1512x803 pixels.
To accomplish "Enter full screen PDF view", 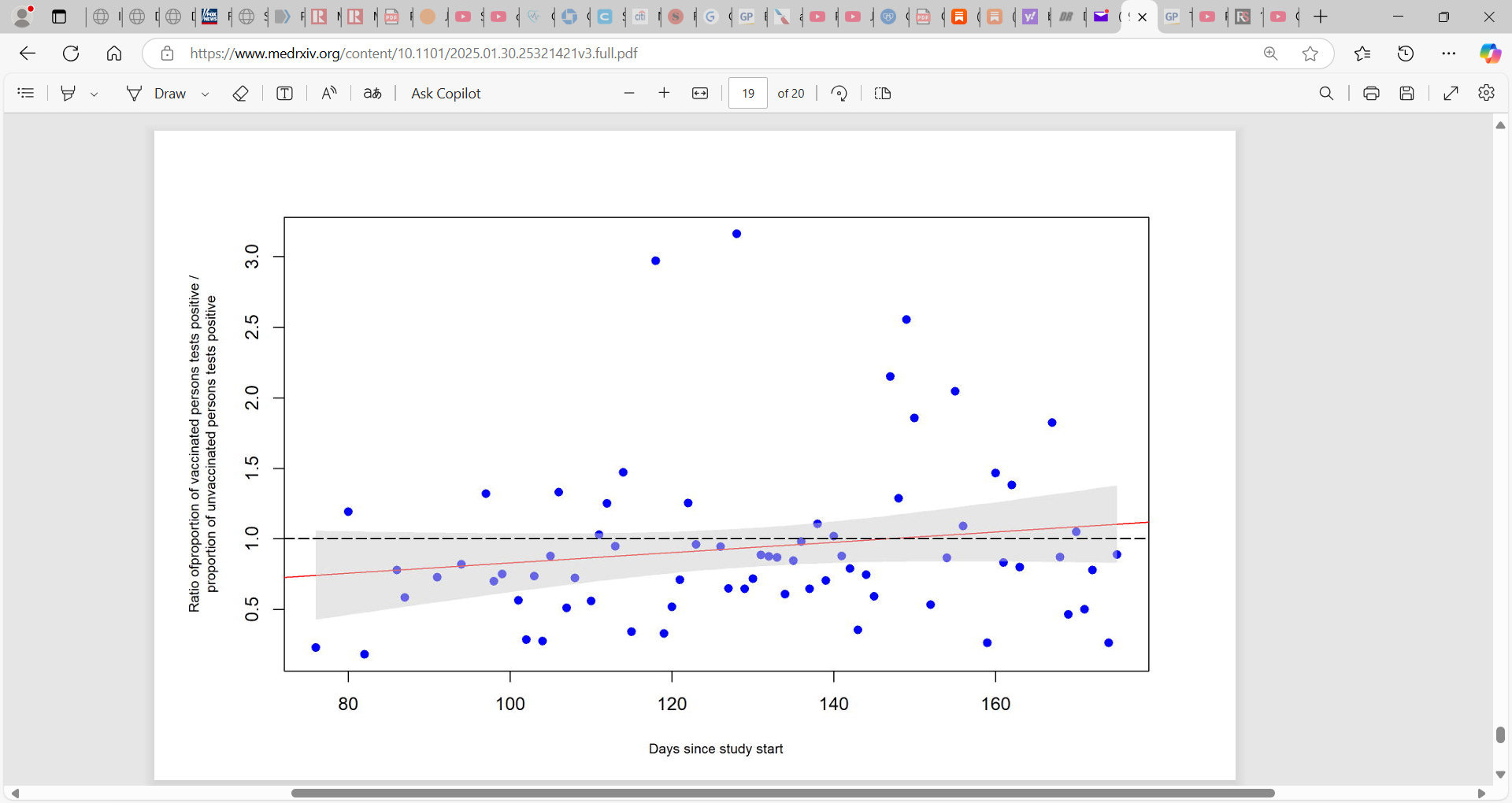I will 1451,93.
